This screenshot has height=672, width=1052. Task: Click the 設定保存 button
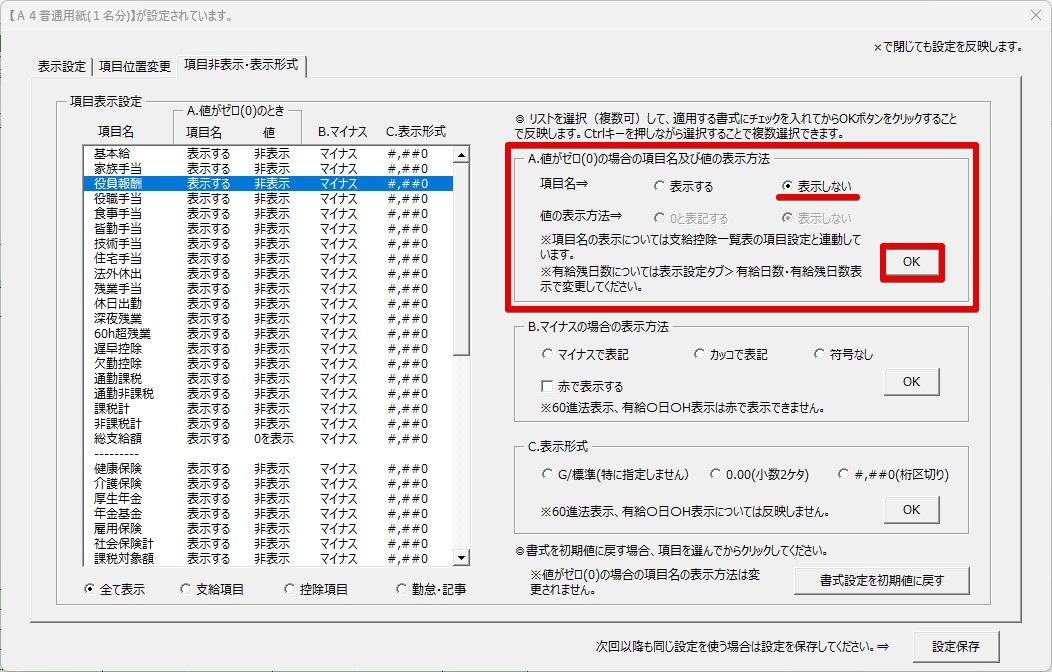955,646
